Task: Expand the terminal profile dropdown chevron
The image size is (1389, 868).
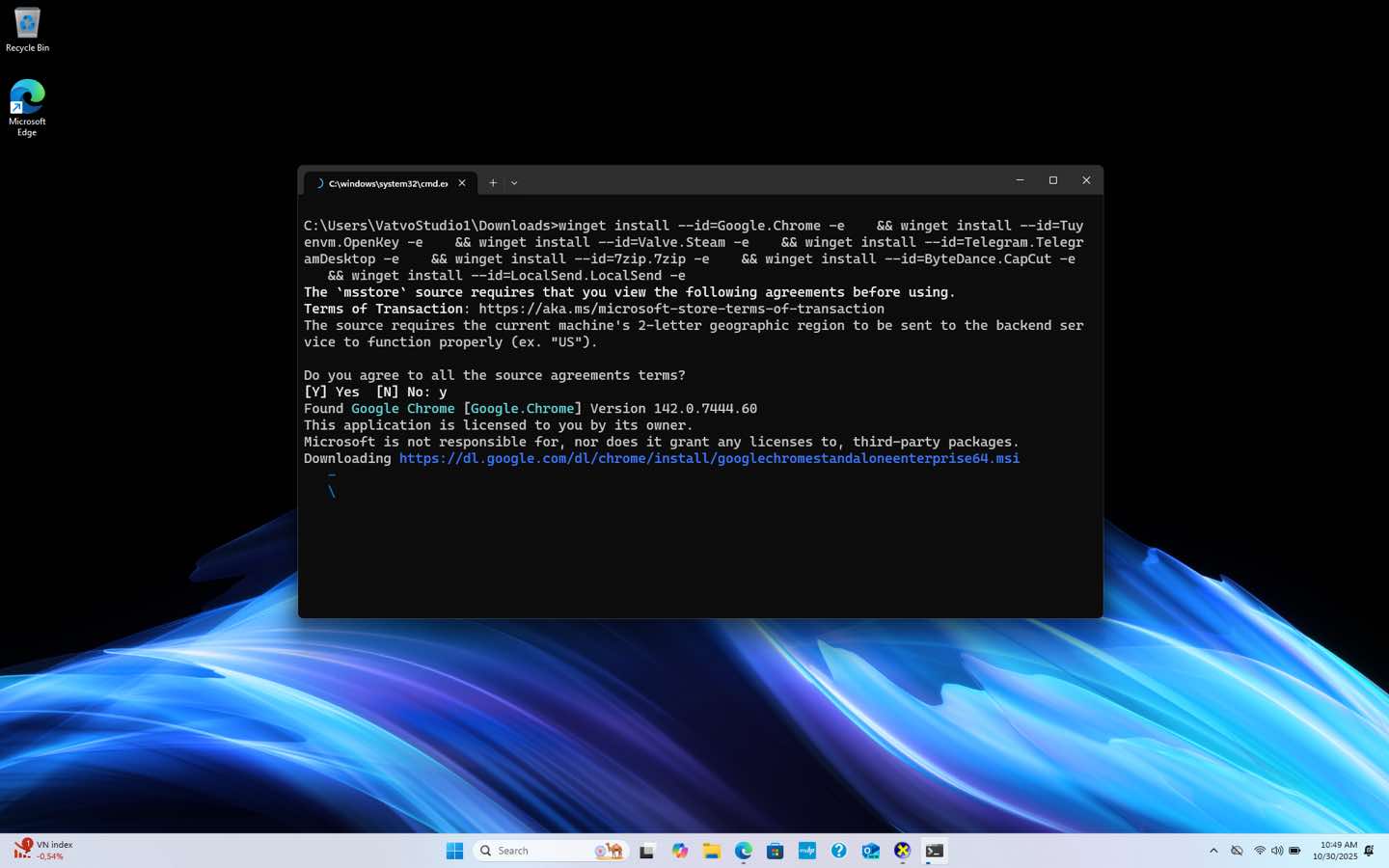Action: (514, 182)
